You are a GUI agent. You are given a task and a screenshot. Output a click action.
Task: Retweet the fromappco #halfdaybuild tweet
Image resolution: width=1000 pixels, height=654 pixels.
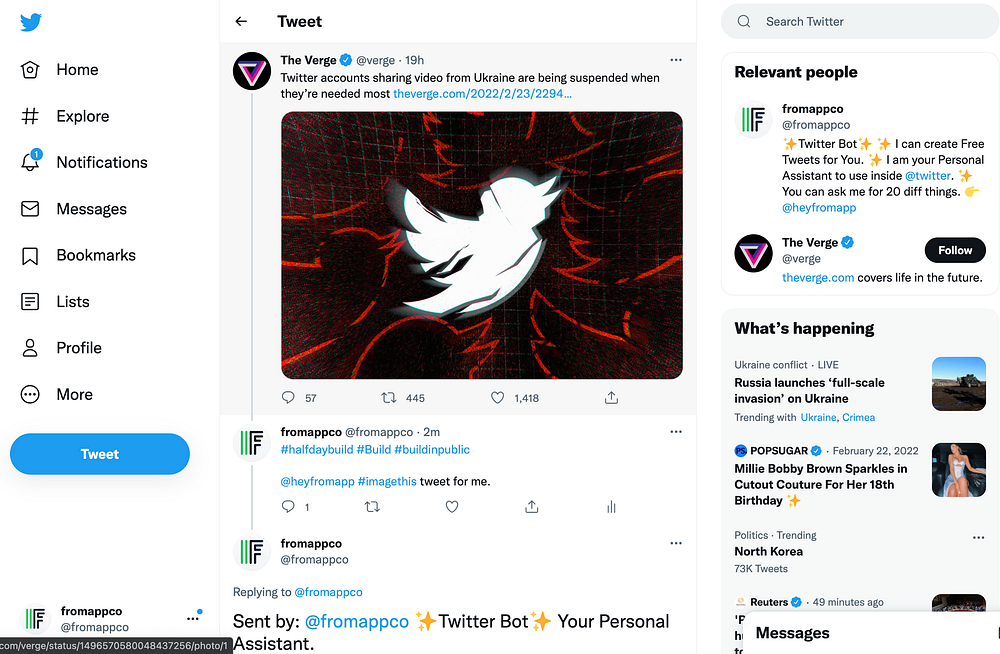pos(372,507)
